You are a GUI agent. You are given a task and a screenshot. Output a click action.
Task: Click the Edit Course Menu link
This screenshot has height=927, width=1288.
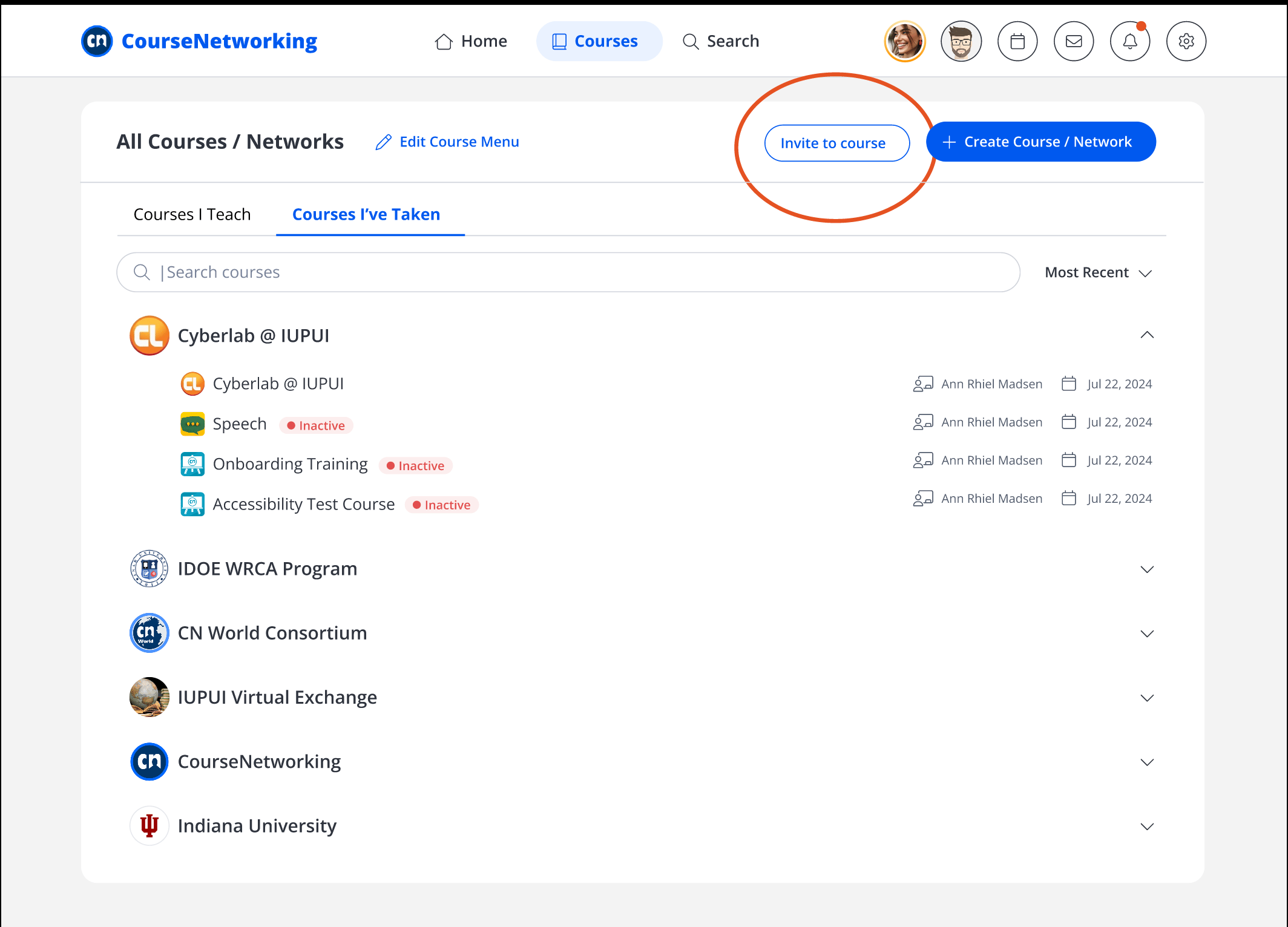tap(447, 142)
